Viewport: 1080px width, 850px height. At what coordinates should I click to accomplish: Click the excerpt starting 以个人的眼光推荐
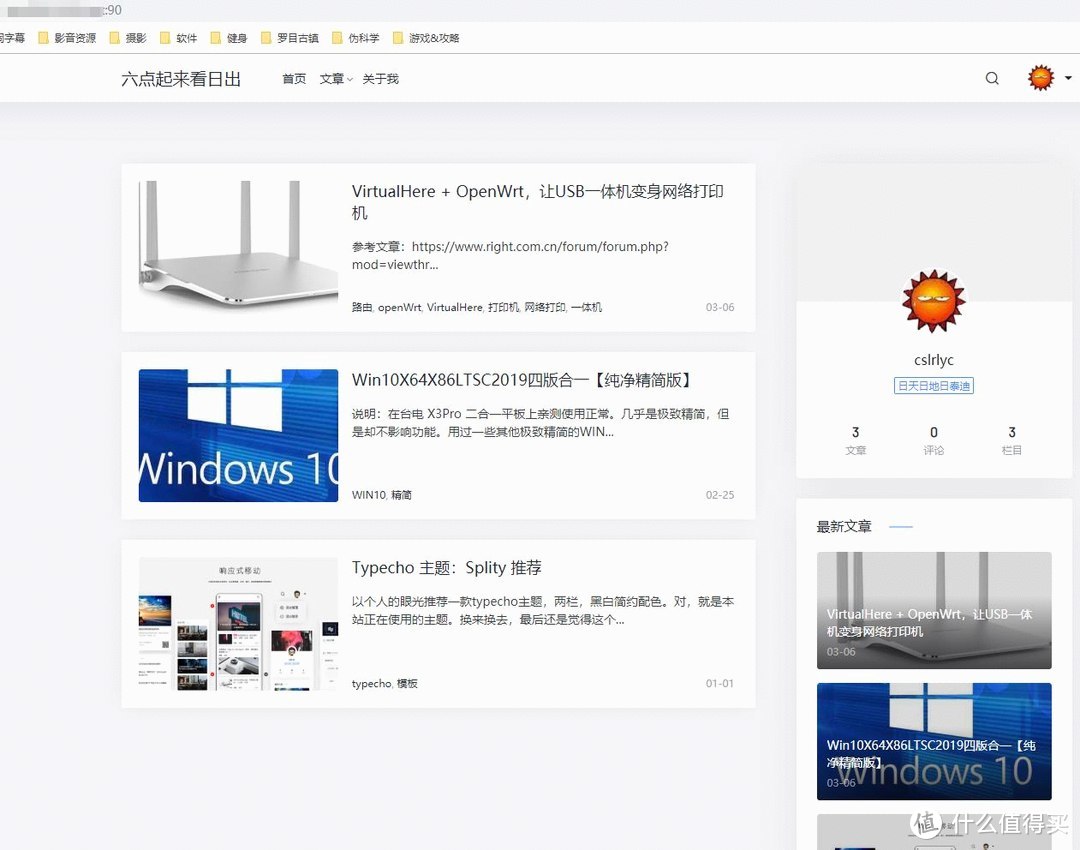click(543, 611)
